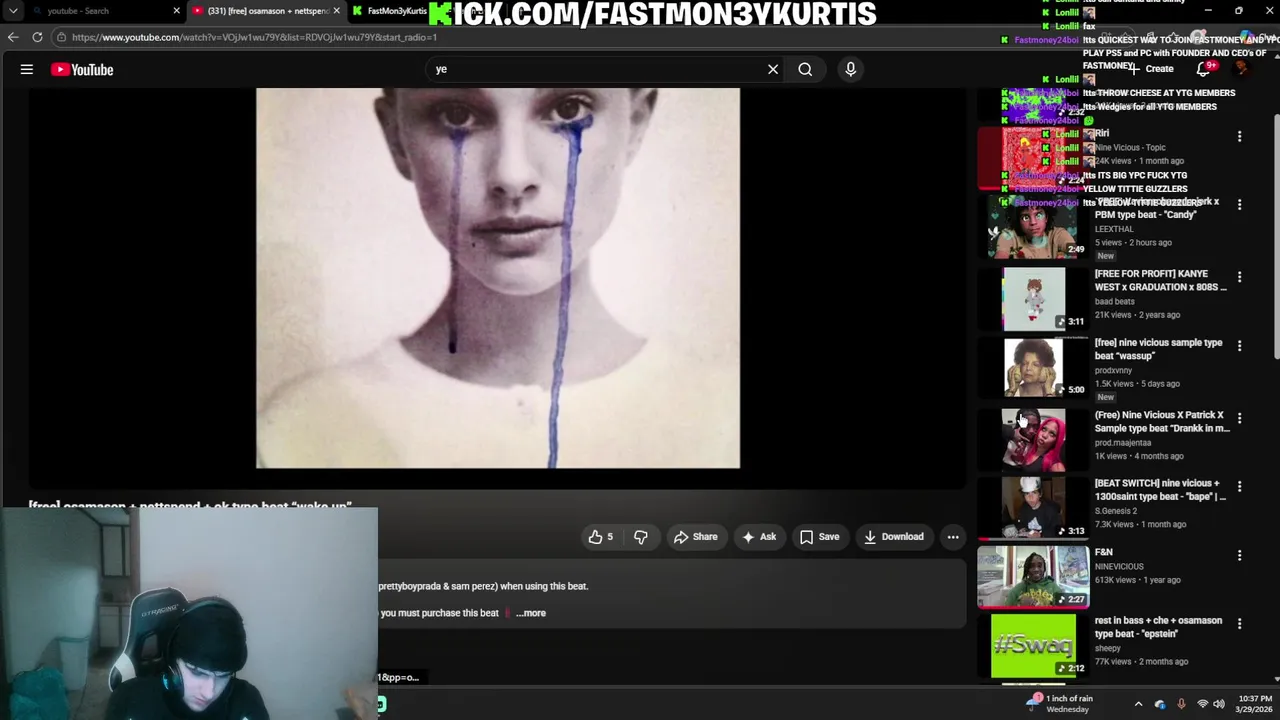Go to the YouTube home logo

click(x=82, y=69)
